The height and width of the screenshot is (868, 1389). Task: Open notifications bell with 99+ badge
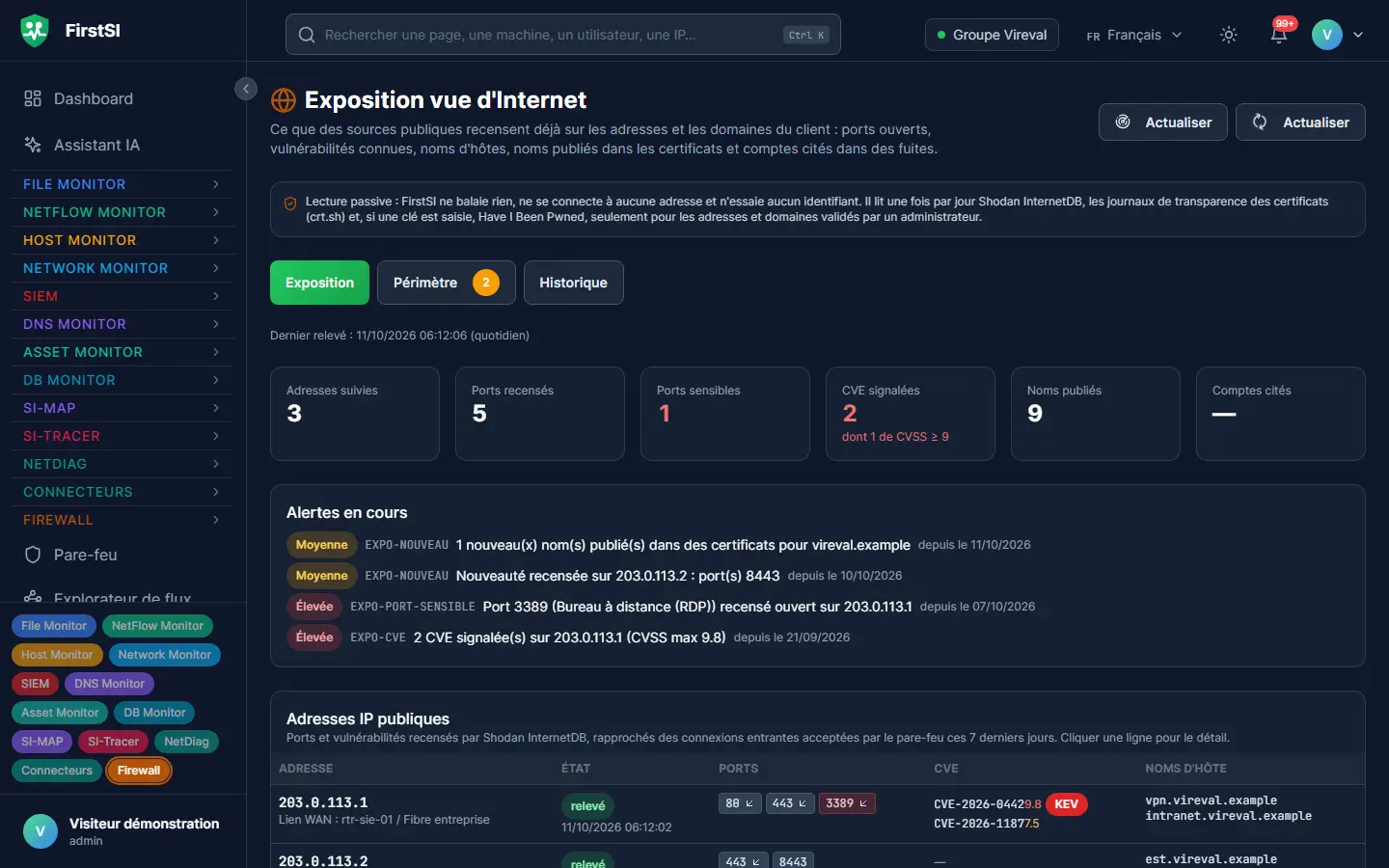(x=1279, y=35)
